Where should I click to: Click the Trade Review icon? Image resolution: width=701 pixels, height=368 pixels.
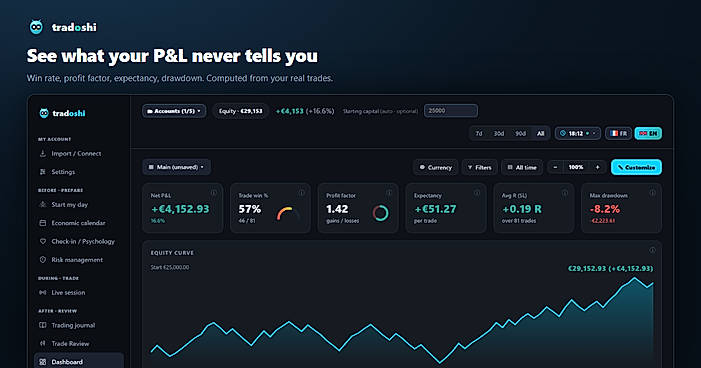coord(43,343)
